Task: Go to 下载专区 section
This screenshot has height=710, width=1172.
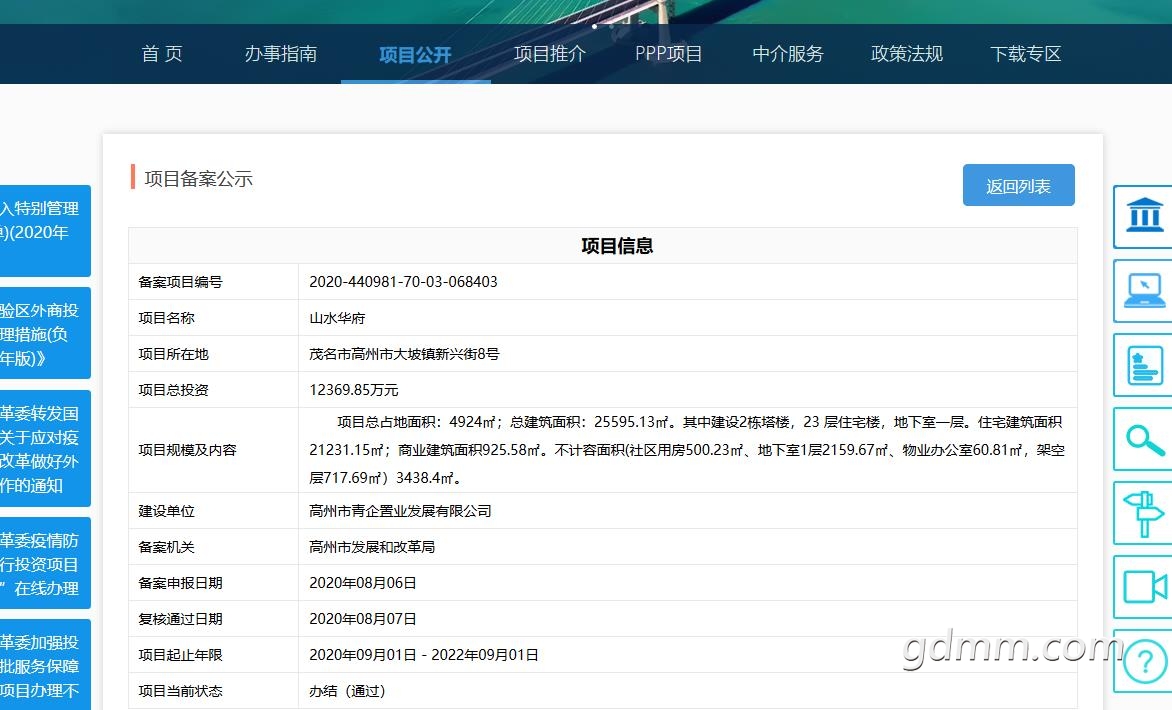Action: pos(1026,54)
